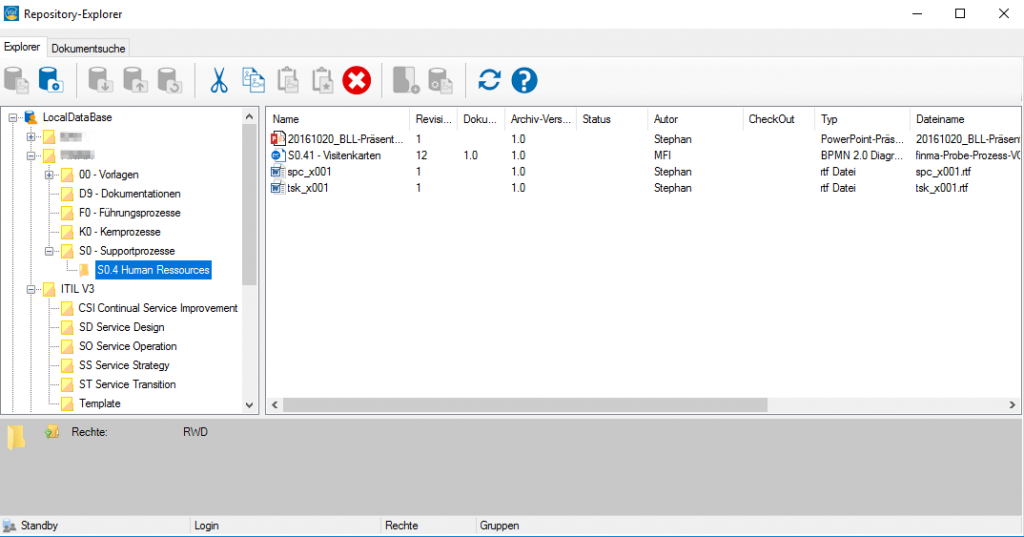Click document list scroll left arrow
This screenshot has width=1024, height=537.
point(275,405)
